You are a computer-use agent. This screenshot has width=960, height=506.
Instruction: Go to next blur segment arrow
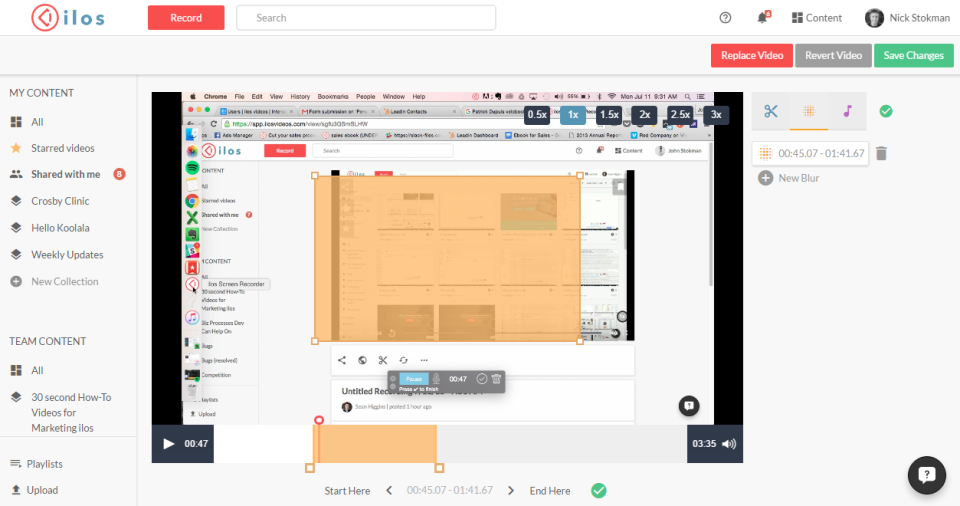click(511, 491)
